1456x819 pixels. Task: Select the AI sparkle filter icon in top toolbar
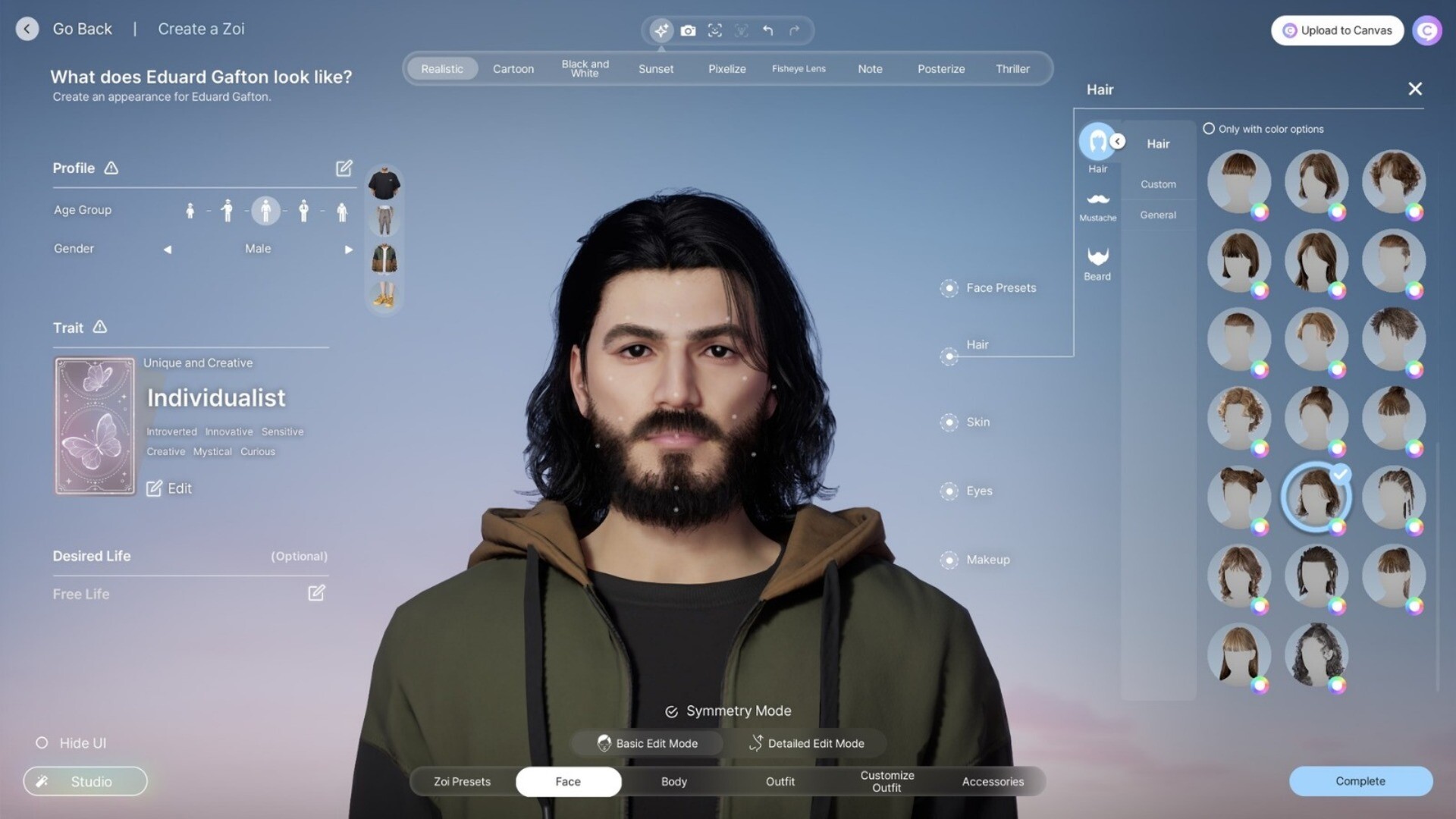(661, 30)
